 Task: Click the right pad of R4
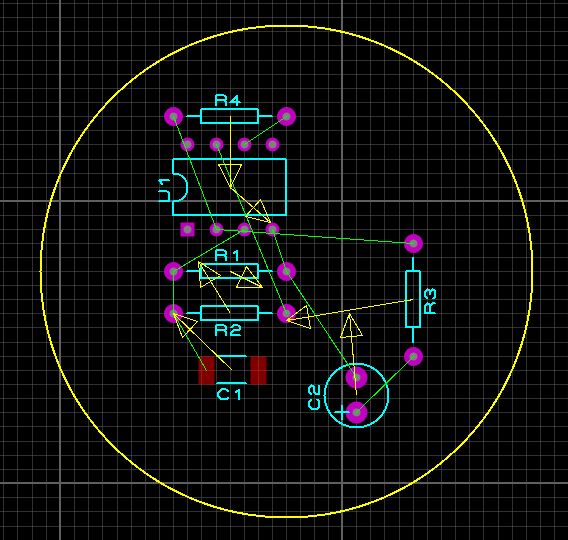click(286, 116)
